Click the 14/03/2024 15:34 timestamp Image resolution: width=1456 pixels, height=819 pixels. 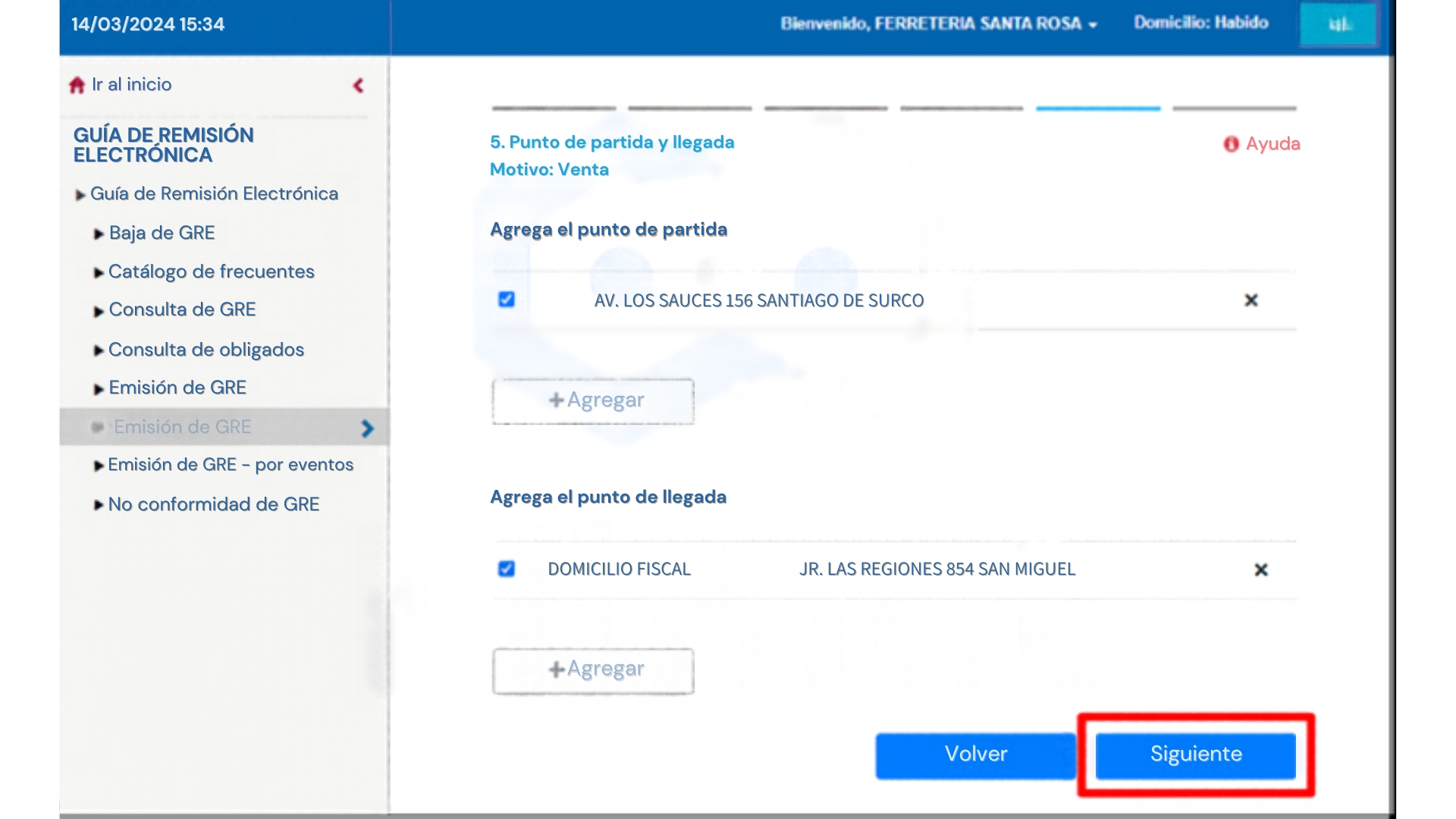pos(148,24)
